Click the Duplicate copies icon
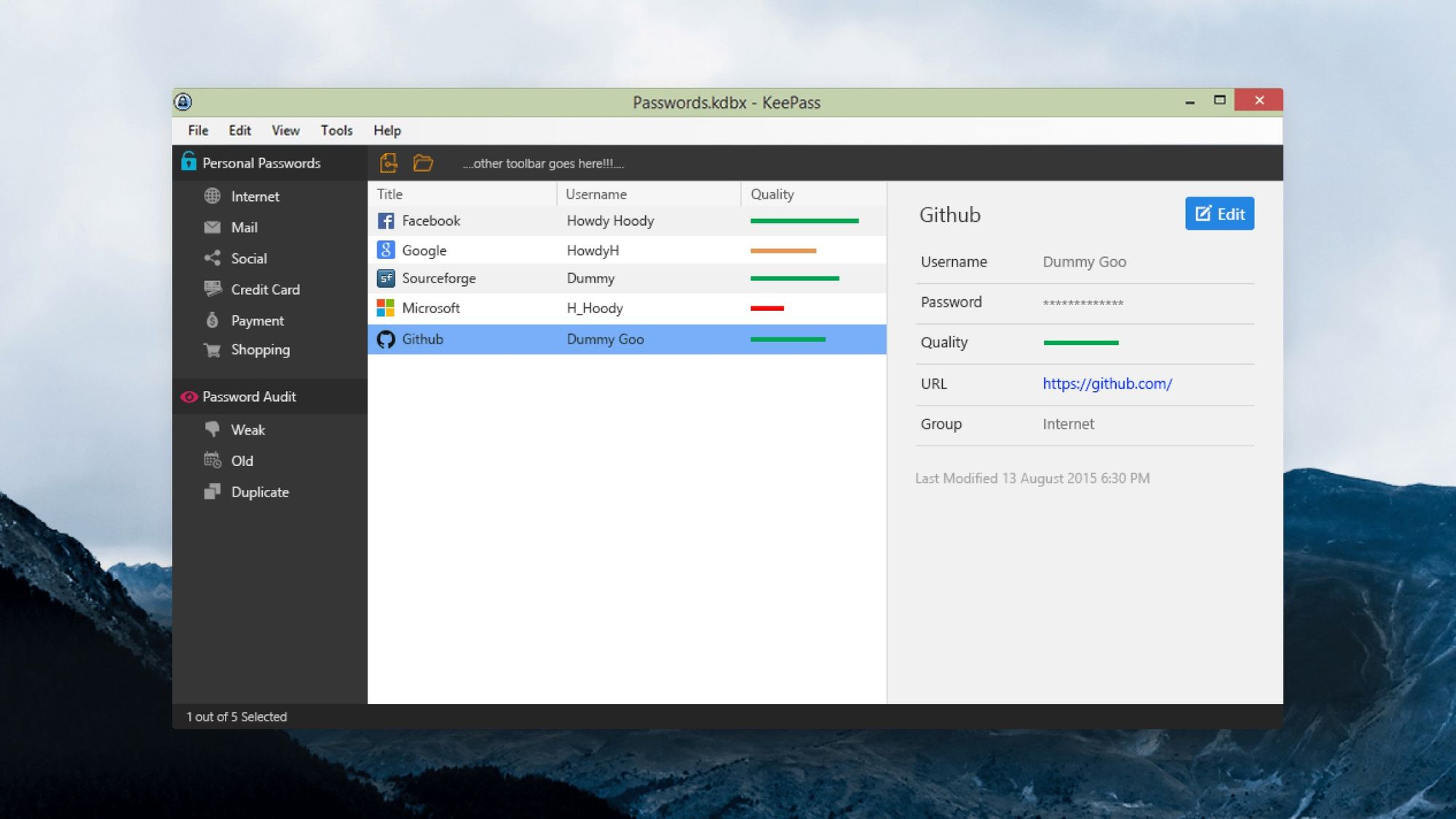The height and width of the screenshot is (819, 1456). (212, 491)
